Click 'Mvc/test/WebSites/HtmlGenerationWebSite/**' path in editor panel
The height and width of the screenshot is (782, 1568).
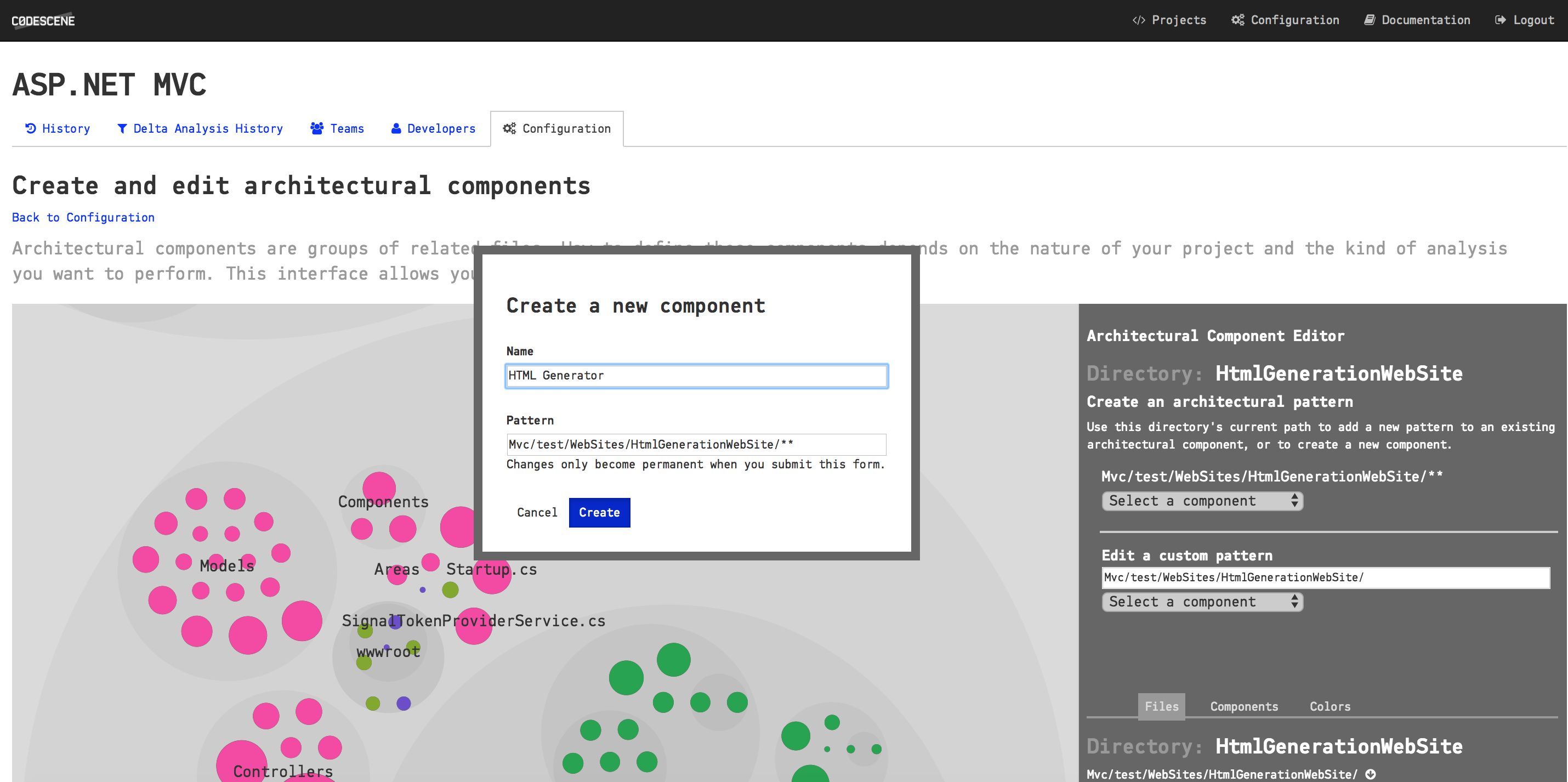tap(1272, 477)
